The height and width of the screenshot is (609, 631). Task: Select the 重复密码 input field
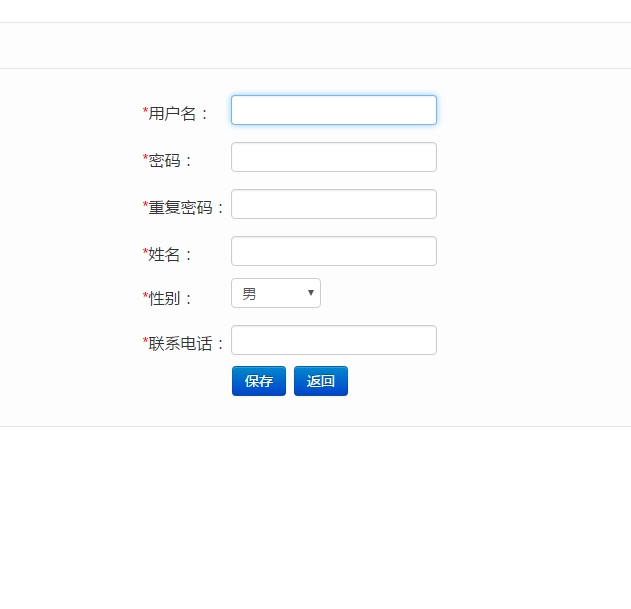(334, 204)
